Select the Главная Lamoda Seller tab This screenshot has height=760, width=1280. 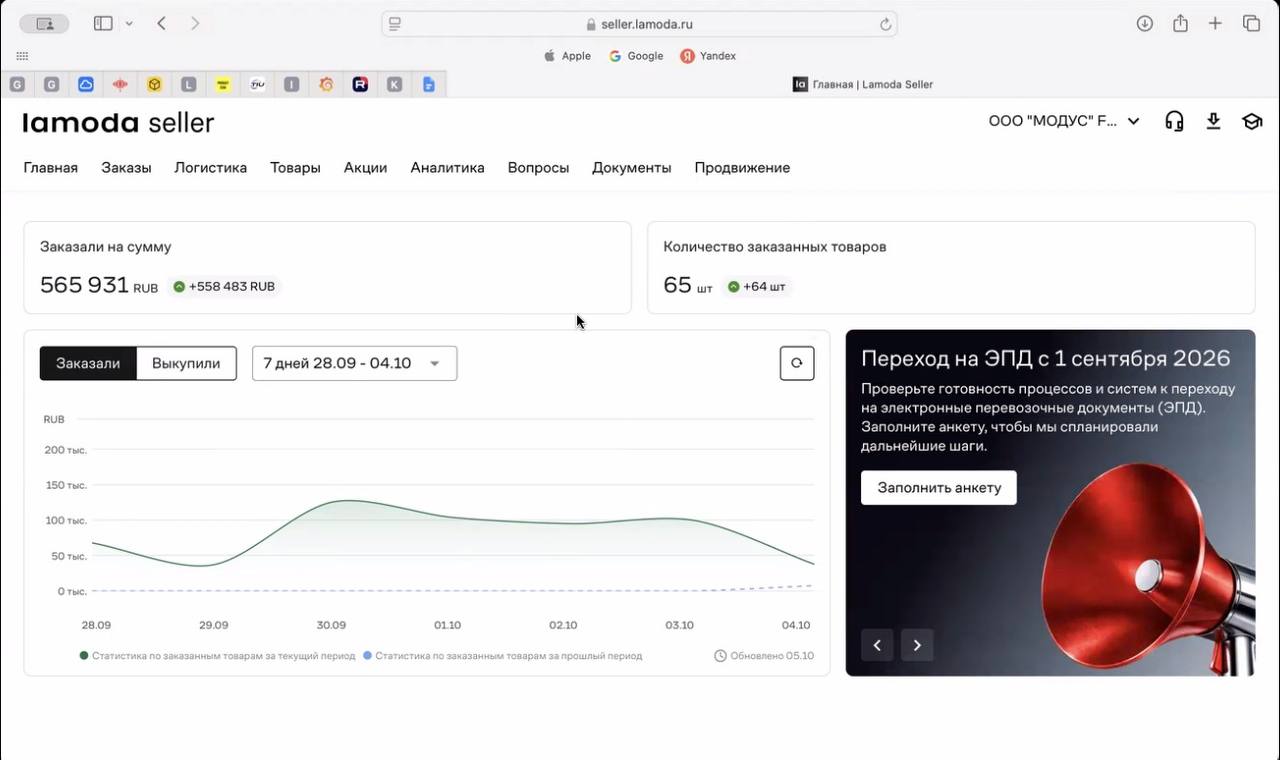862,85
